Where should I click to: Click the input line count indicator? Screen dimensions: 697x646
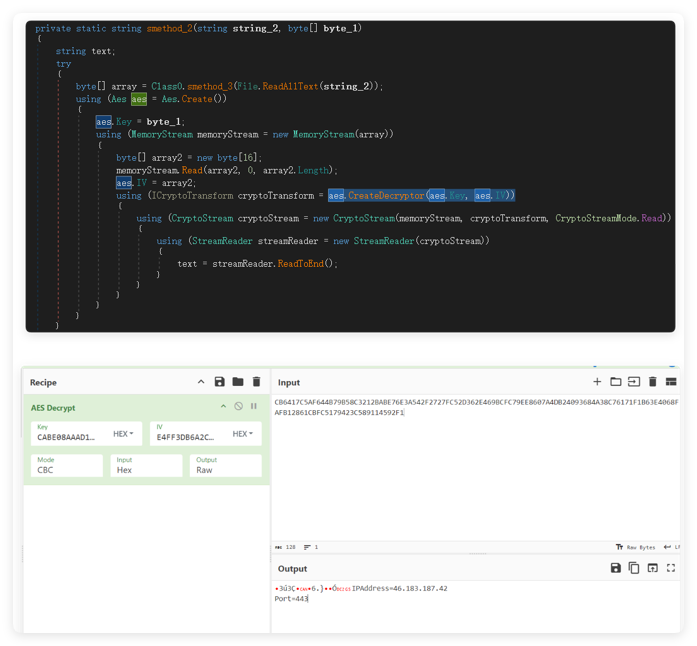click(311, 547)
